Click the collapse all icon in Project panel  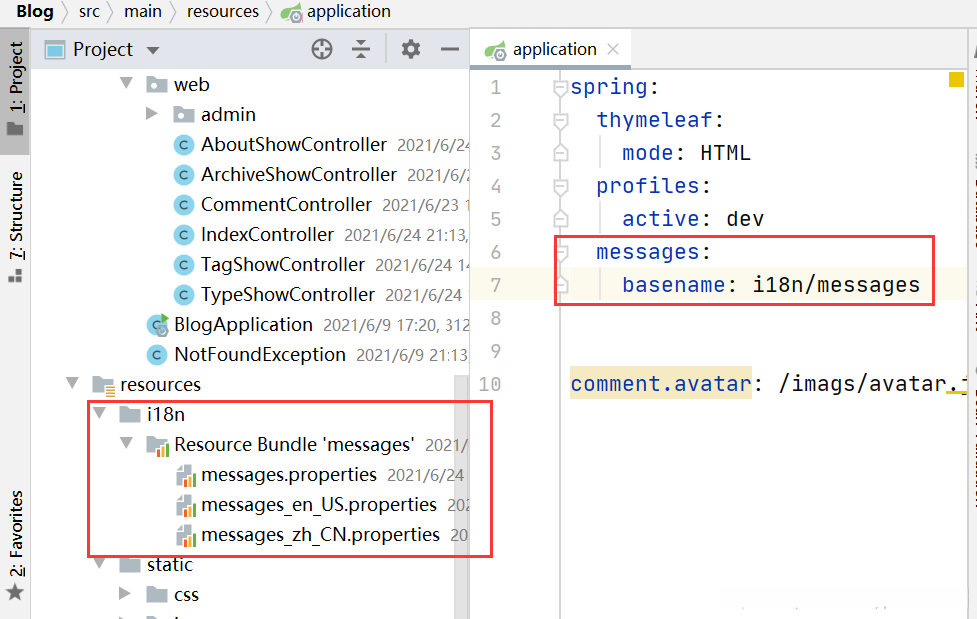pos(361,49)
